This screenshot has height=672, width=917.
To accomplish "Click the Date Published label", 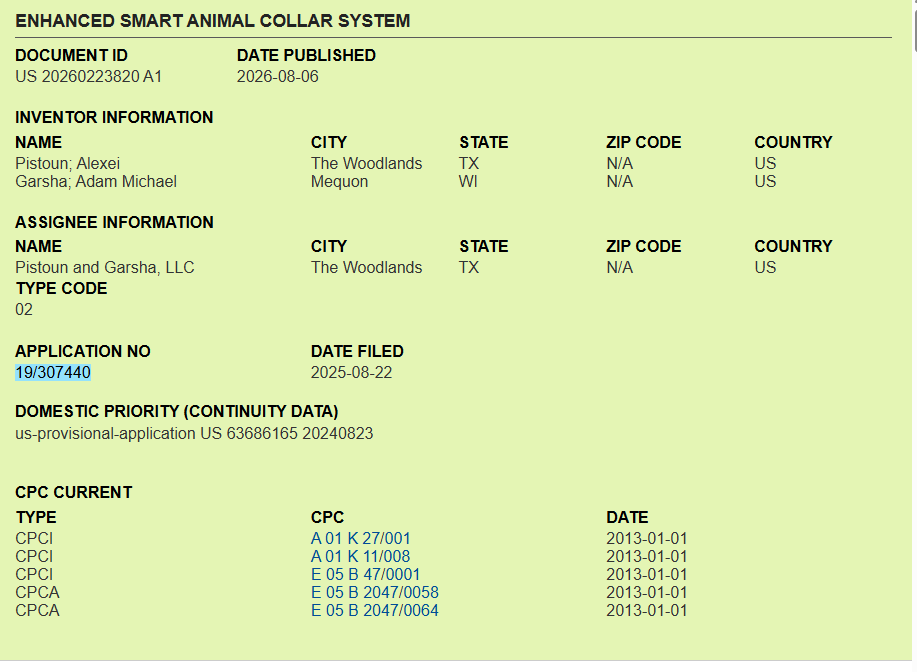I will (306, 56).
